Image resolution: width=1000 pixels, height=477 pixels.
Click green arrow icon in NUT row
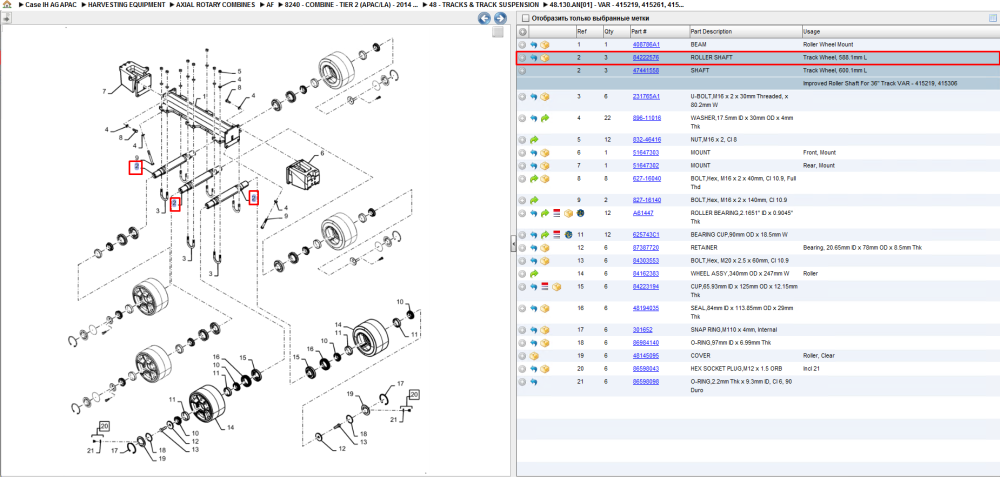pos(534,140)
